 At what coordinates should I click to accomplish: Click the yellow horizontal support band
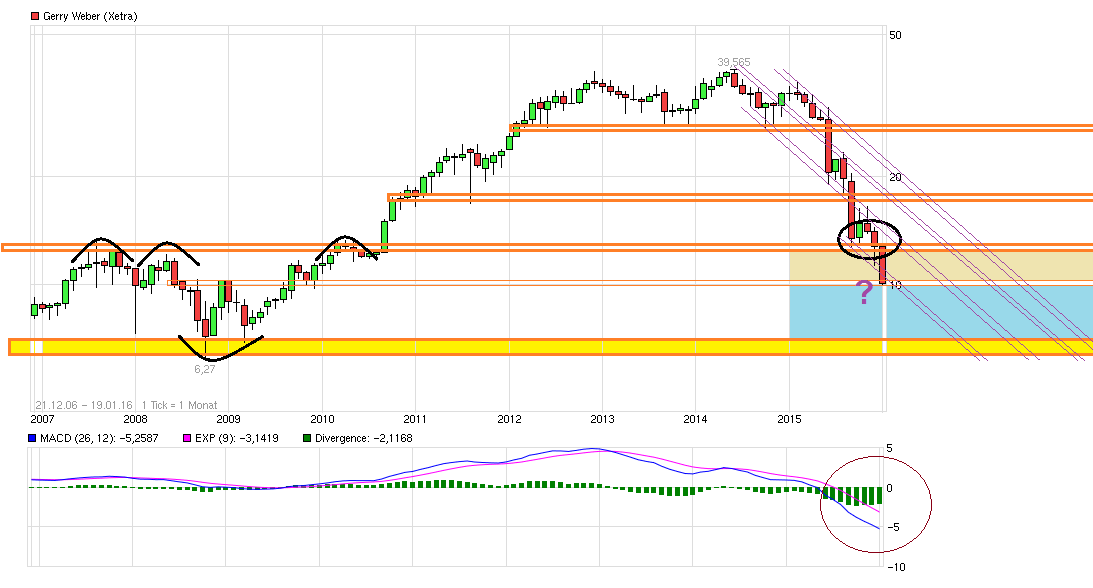(500, 345)
